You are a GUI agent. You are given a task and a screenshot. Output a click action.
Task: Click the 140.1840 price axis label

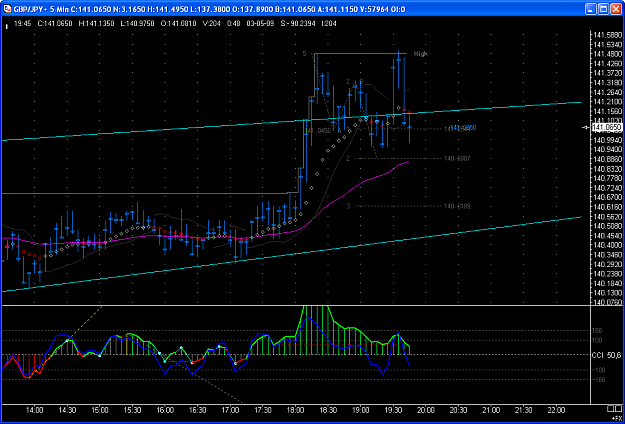click(607, 284)
